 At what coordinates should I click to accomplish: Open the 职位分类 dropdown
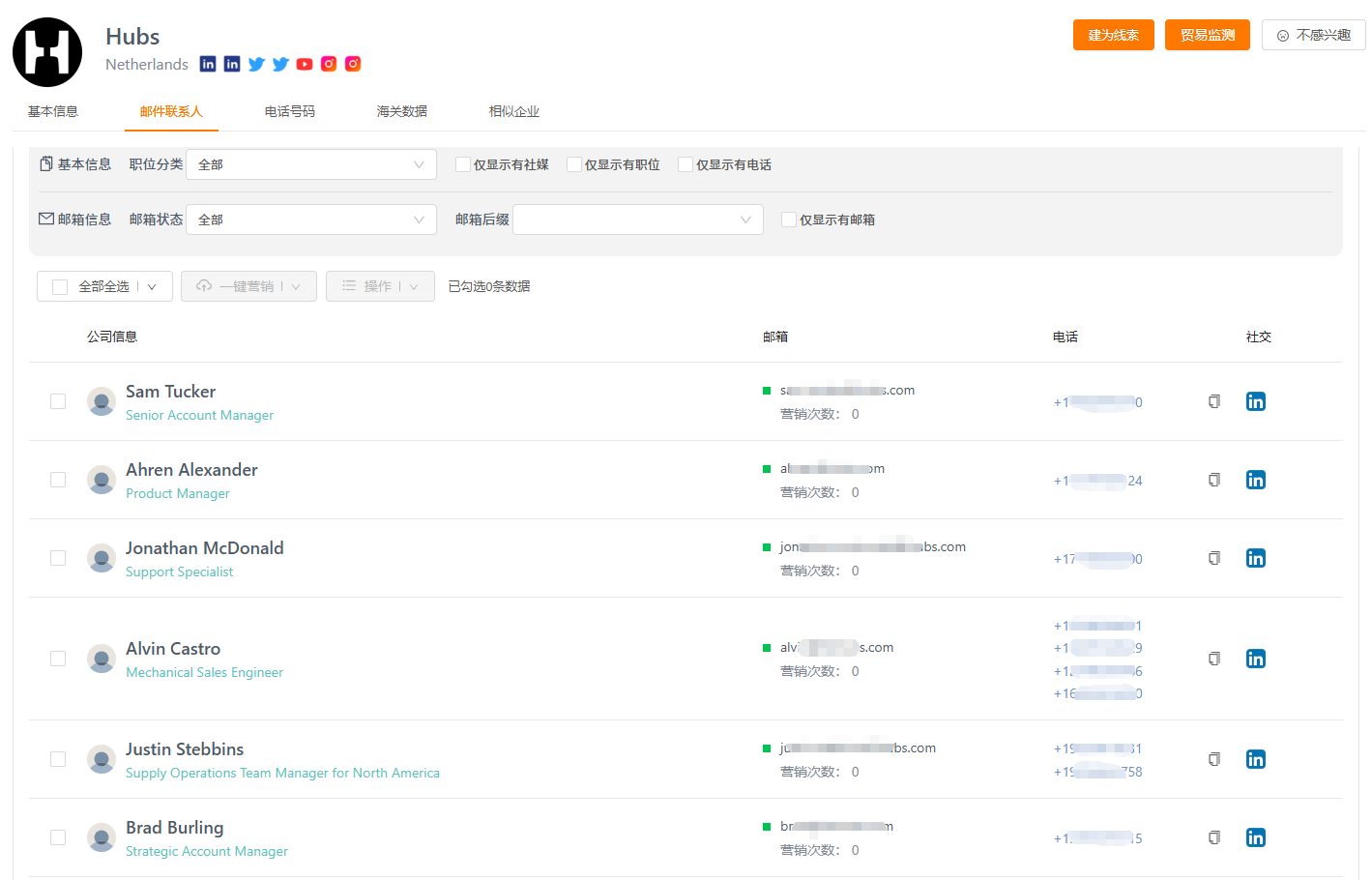pos(311,164)
